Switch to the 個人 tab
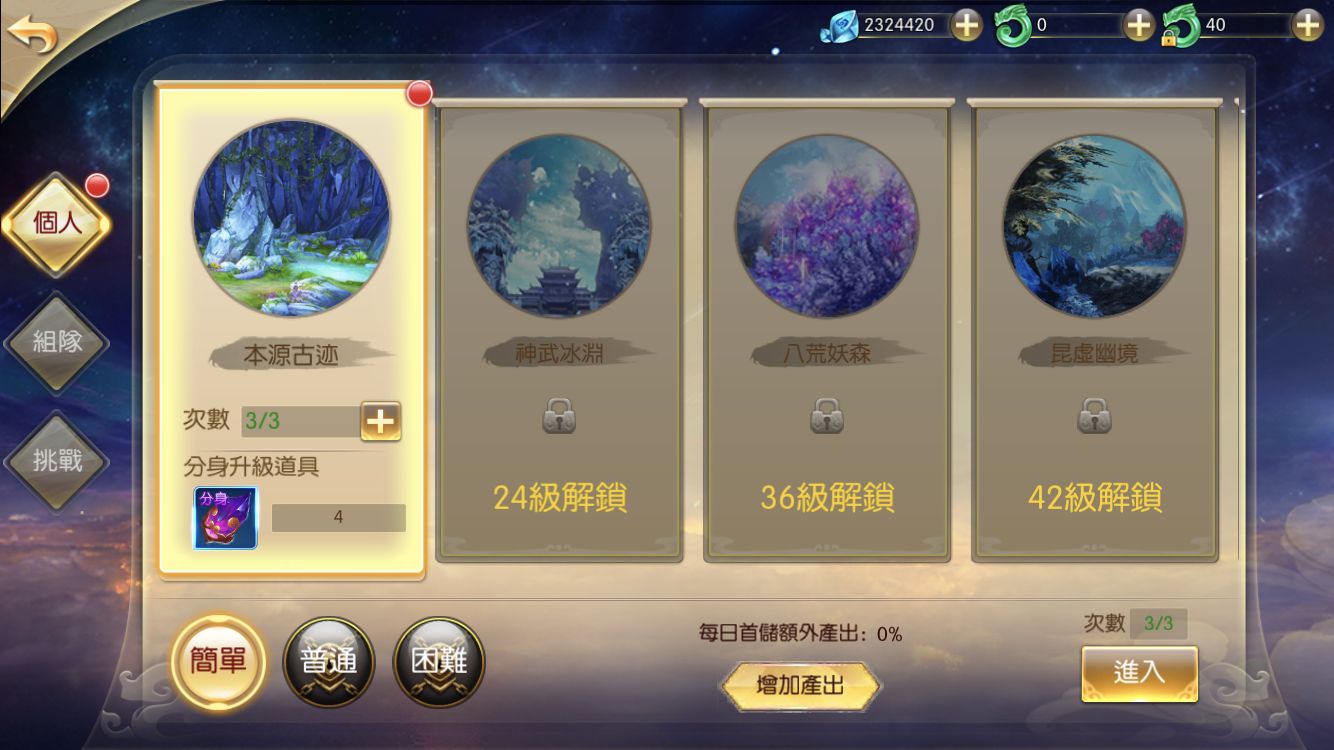Image resolution: width=1334 pixels, height=750 pixels. pyautogui.click(x=57, y=223)
